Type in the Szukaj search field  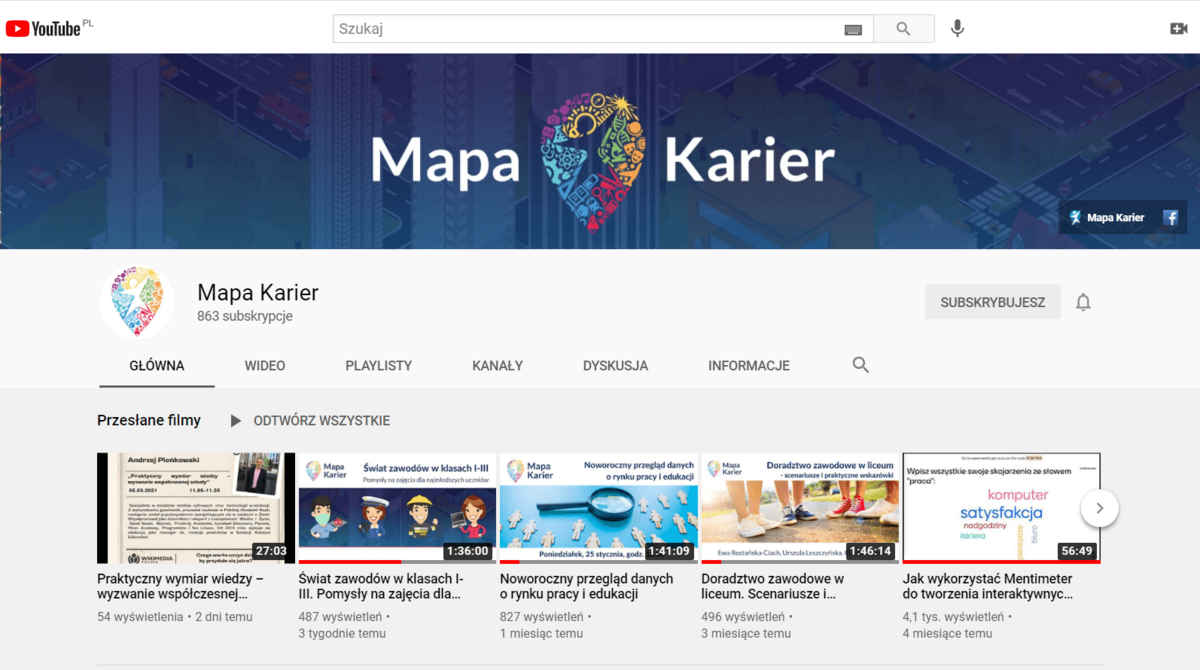pyautogui.click(x=590, y=29)
